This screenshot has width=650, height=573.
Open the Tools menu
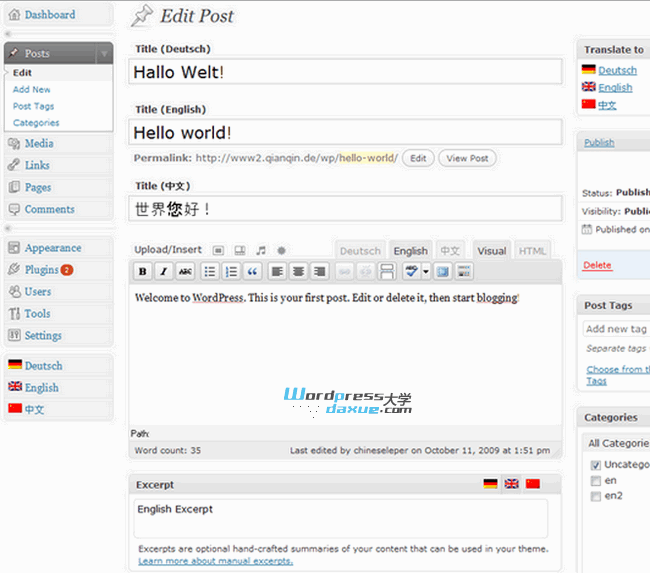click(x=37, y=313)
